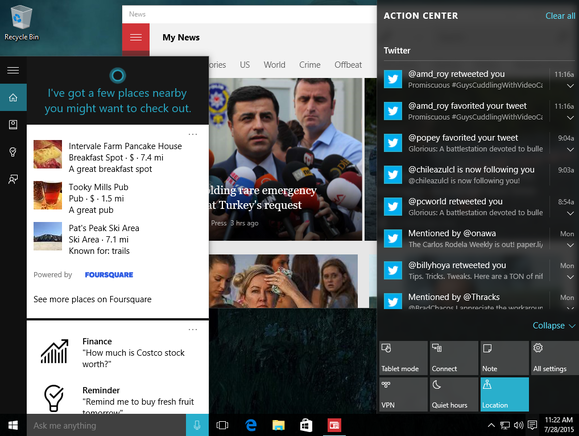The height and width of the screenshot is (436, 579).
Task: Open Turkey emergency news story image
Action: [285, 159]
